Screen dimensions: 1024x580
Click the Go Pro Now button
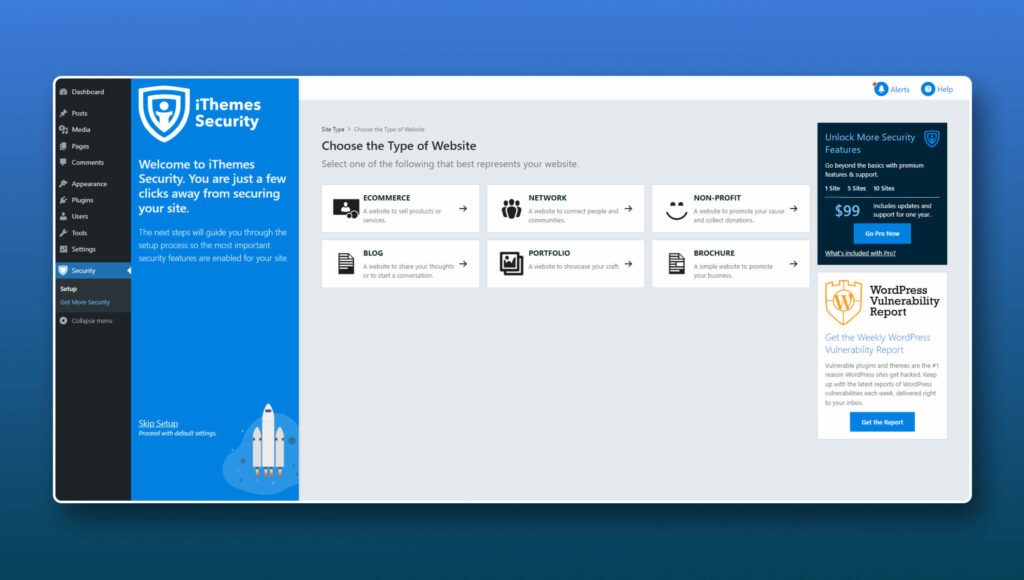click(x=882, y=233)
